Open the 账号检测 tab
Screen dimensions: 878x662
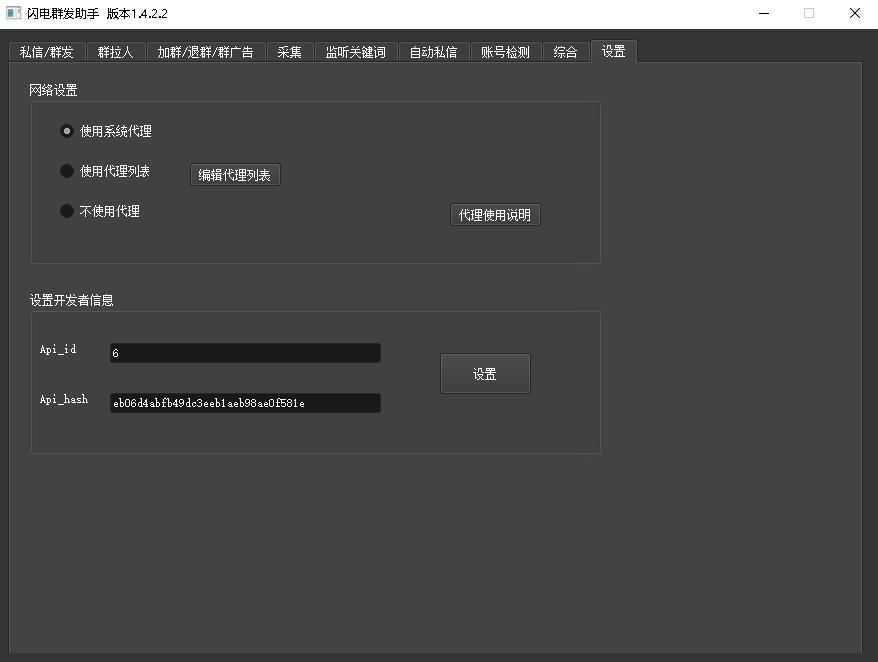point(505,53)
